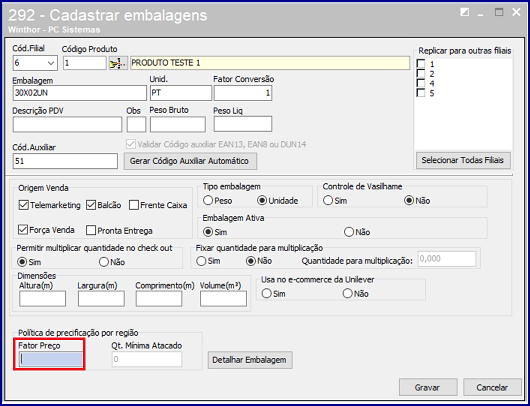Check filial 1 in Replicar list
The image size is (530, 406).
(x=421, y=63)
